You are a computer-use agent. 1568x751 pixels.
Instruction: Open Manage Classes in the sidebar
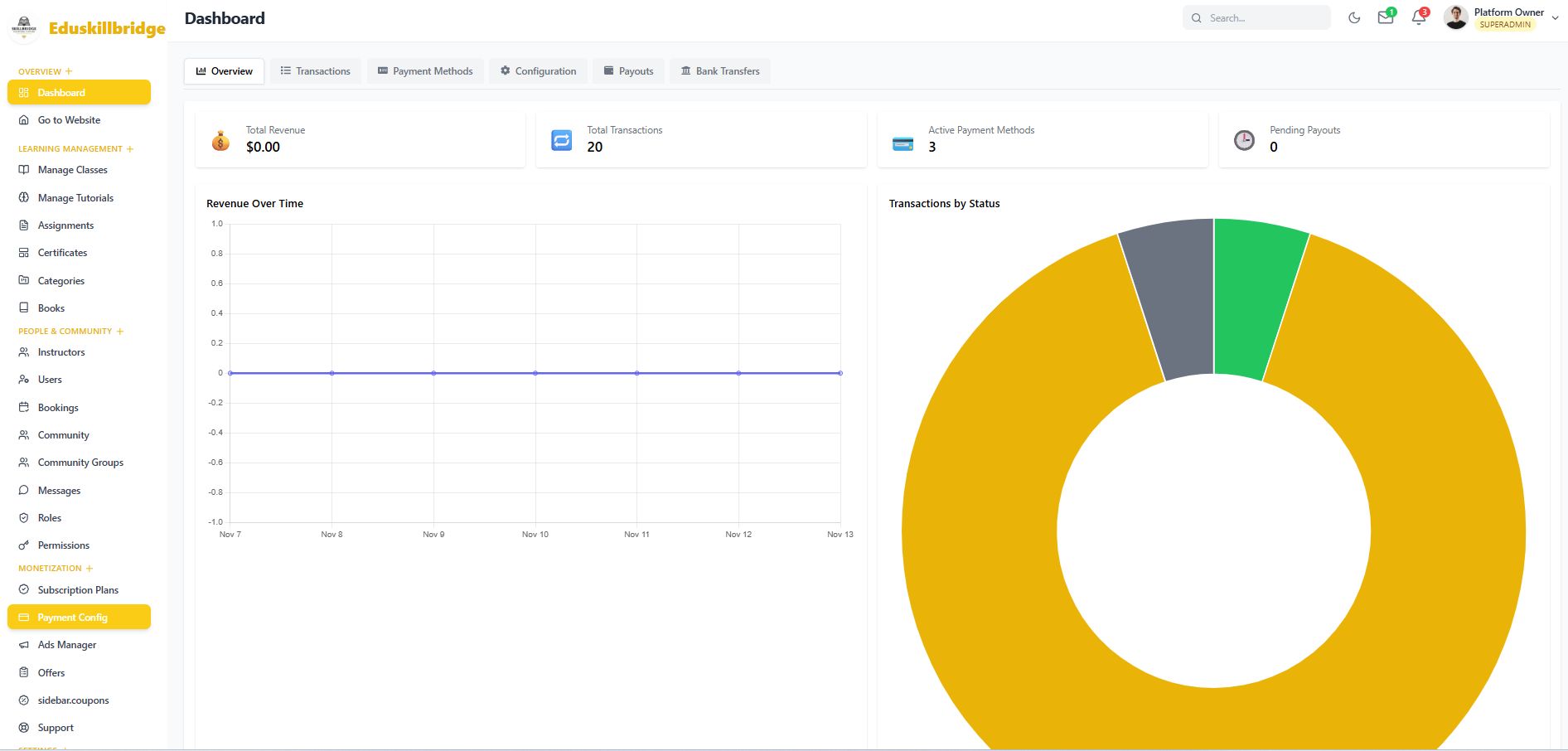pos(72,170)
